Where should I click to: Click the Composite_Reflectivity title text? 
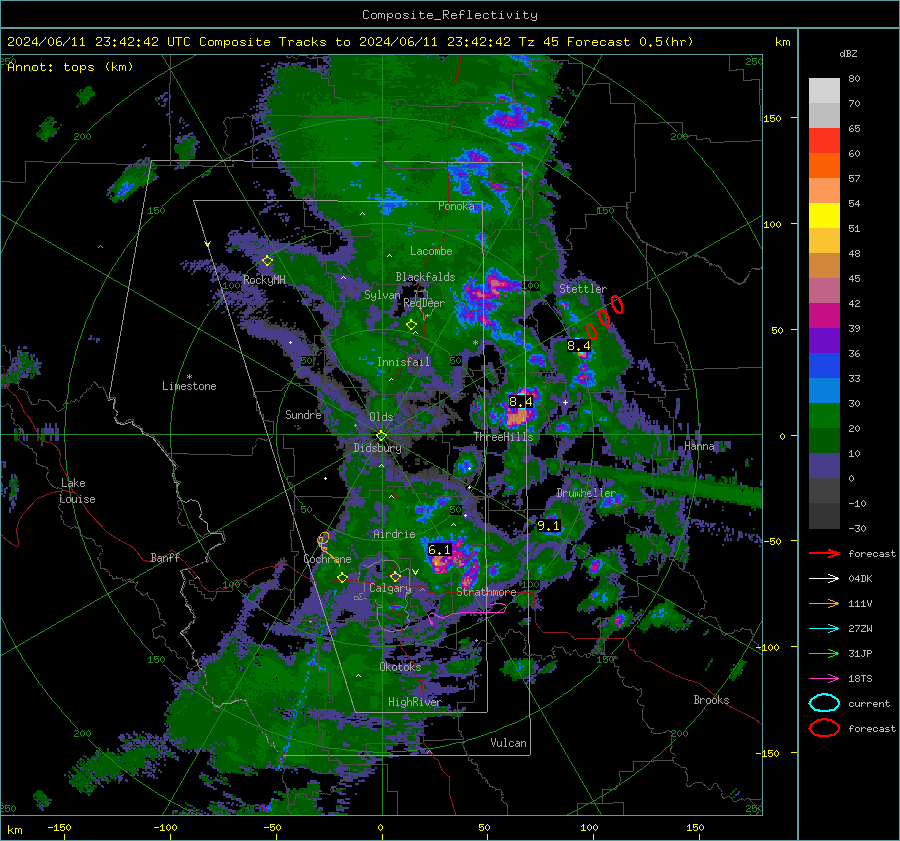coord(450,15)
